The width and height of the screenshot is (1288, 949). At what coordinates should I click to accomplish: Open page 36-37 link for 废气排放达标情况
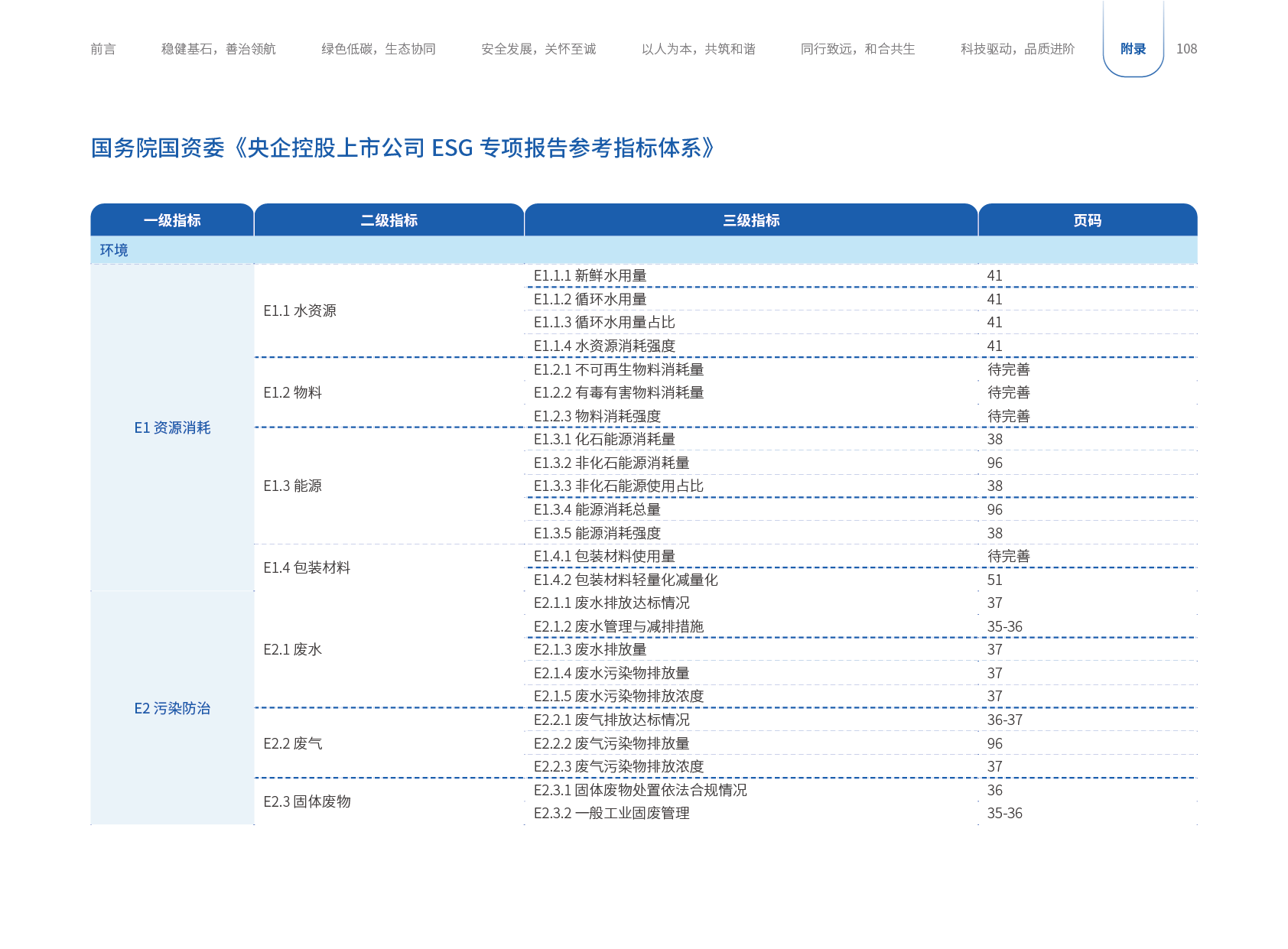[1004, 720]
